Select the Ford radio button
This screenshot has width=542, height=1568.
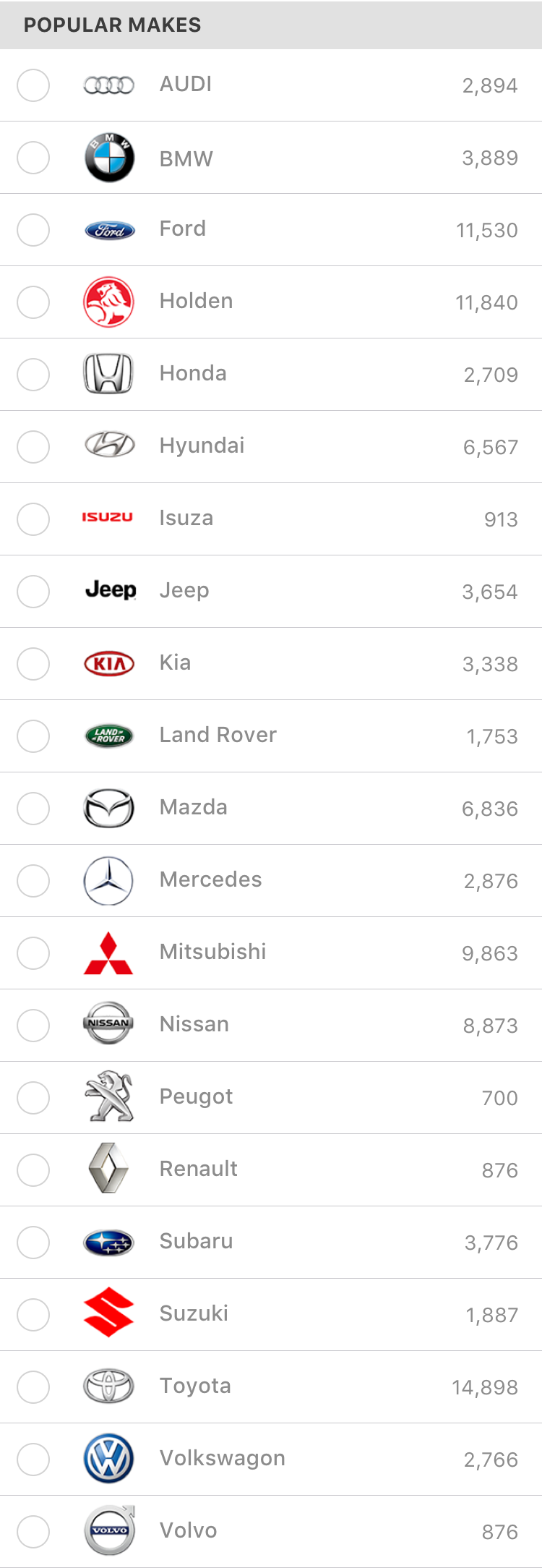coord(33,230)
